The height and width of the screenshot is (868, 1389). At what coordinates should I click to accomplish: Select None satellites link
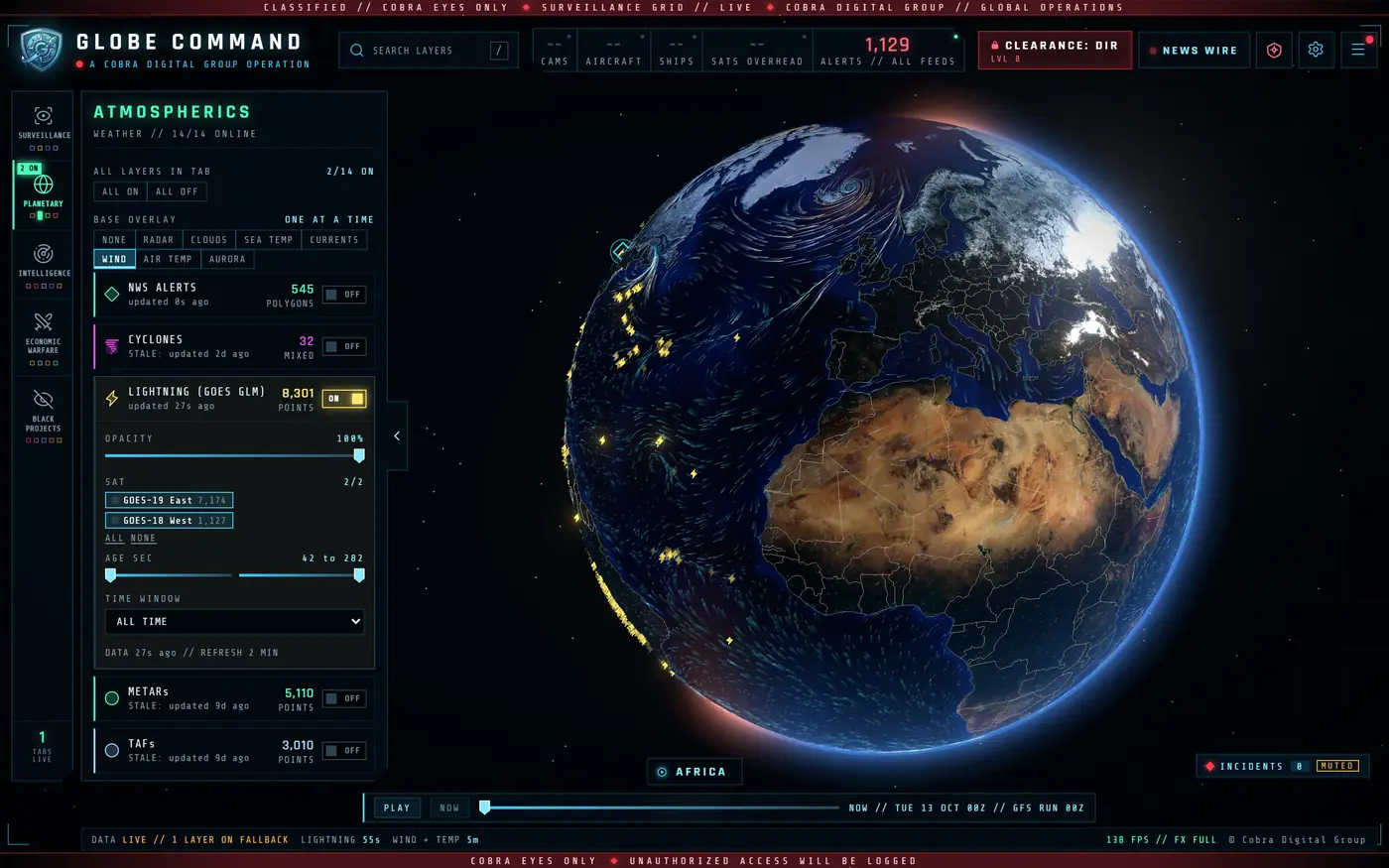(x=143, y=538)
